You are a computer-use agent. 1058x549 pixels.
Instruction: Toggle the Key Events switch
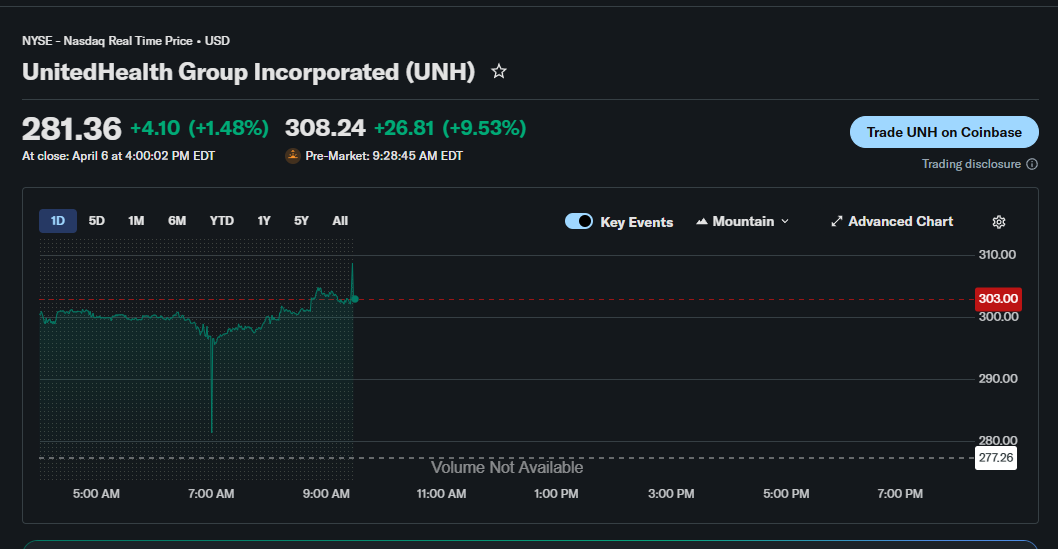tap(579, 221)
